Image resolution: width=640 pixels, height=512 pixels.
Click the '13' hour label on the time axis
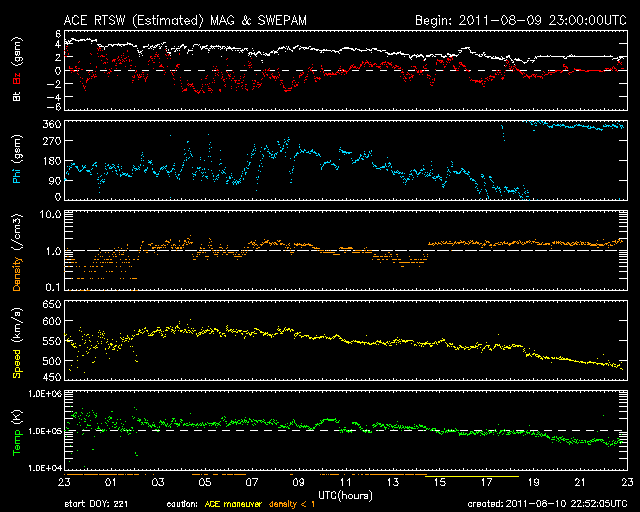tap(393, 482)
